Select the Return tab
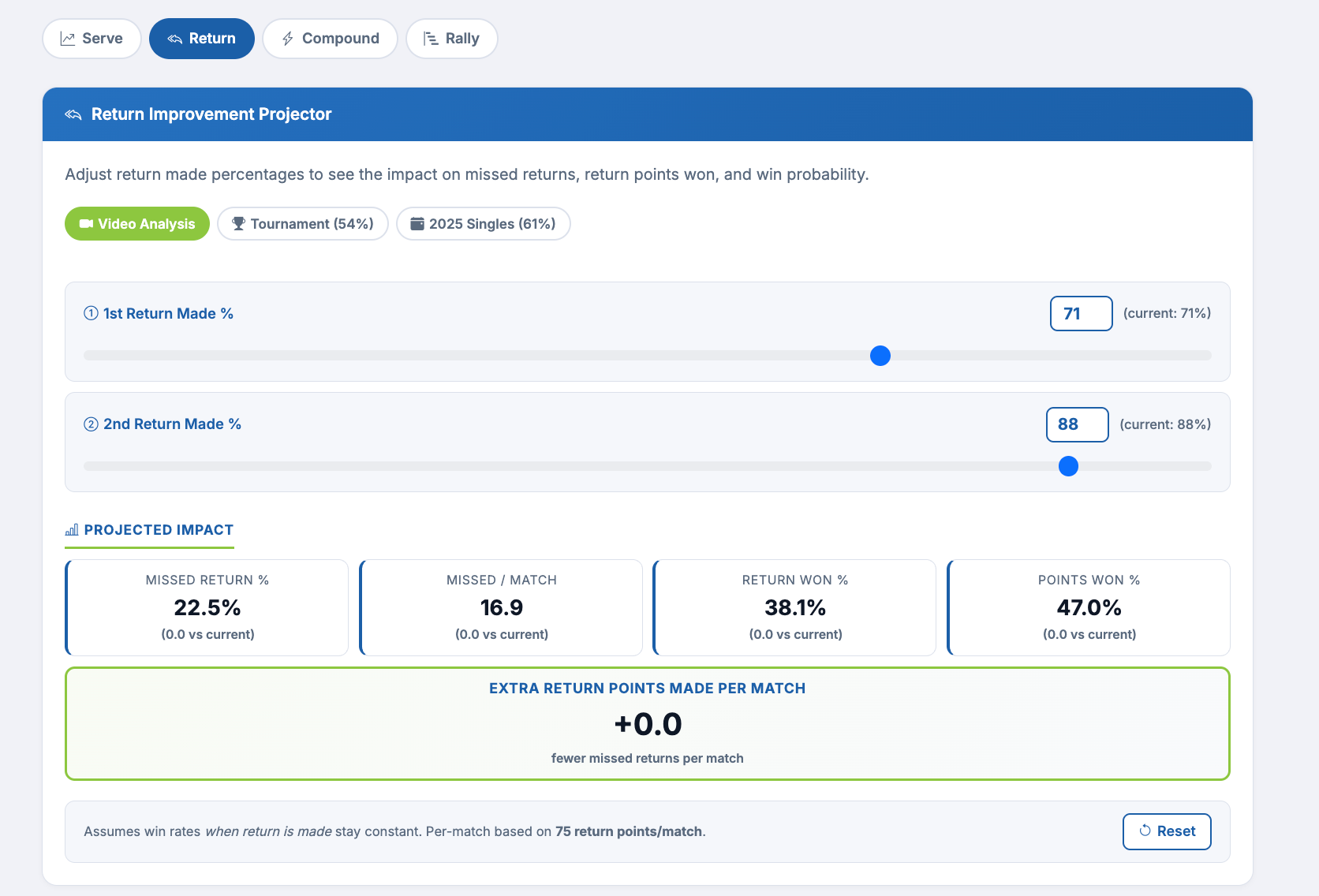The image size is (1319, 896). click(x=202, y=39)
